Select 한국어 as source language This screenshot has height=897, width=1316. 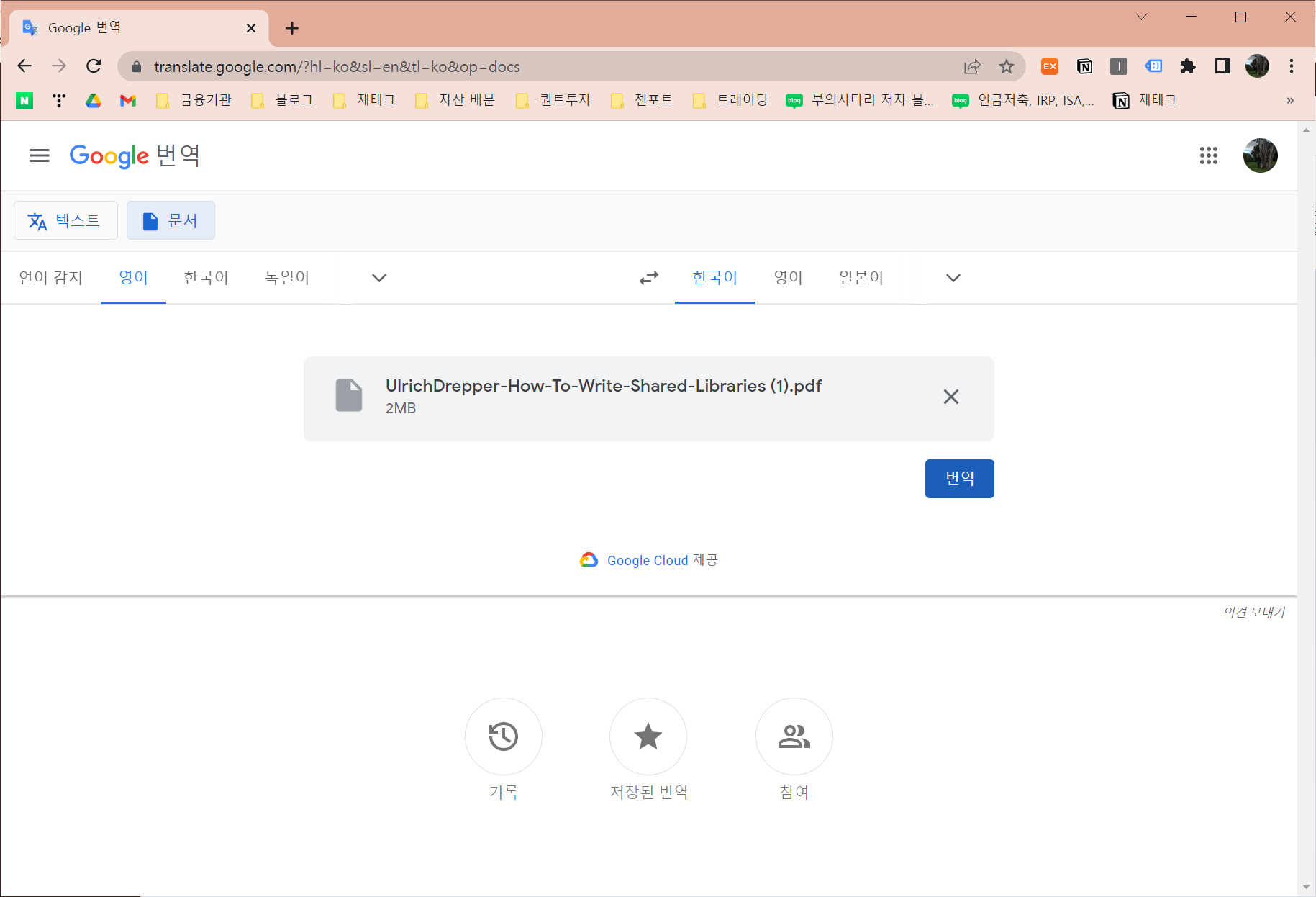coord(207,278)
